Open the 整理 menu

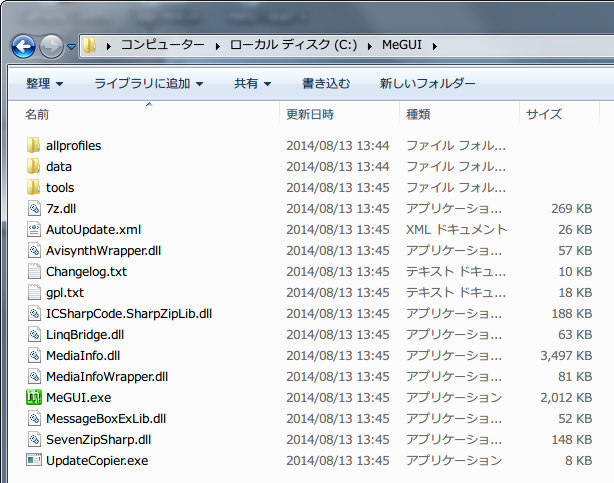pos(44,83)
